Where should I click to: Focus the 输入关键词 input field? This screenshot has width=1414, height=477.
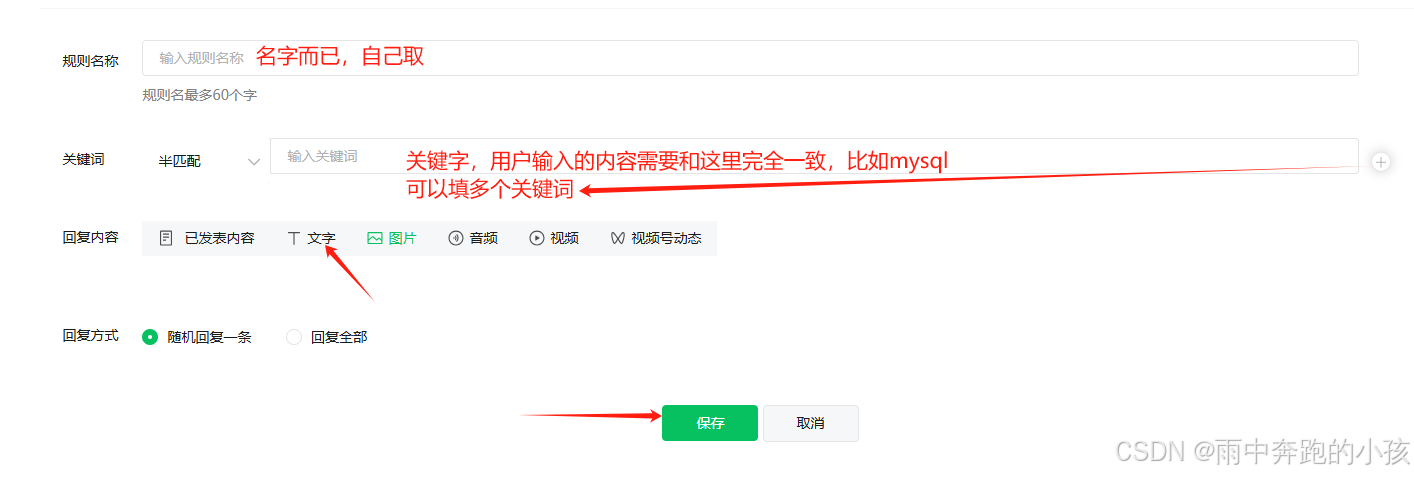coord(814,156)
